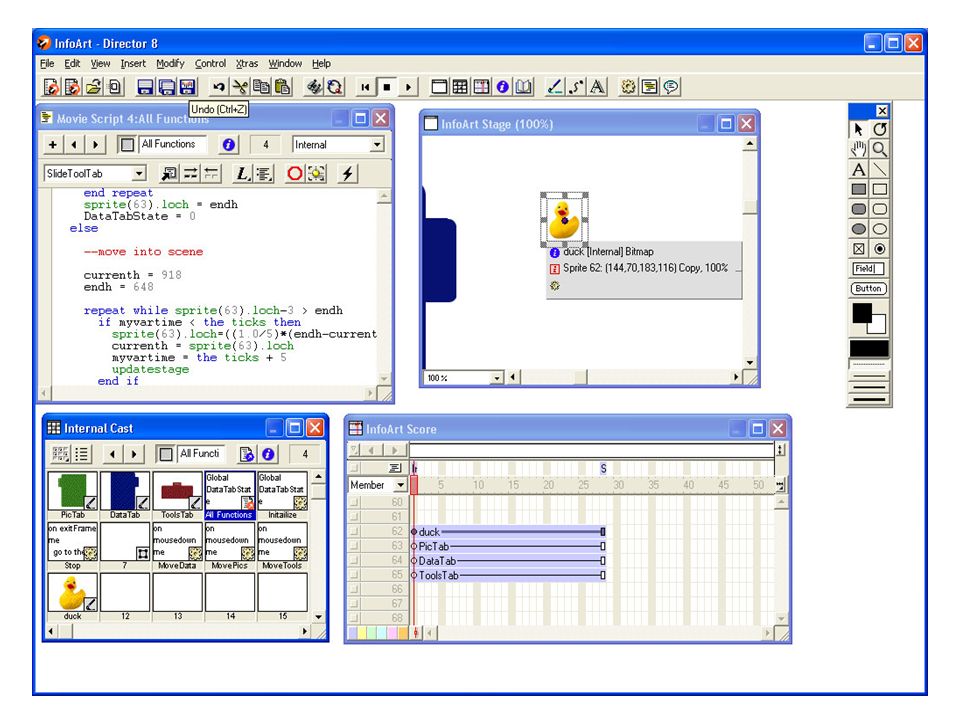Image resolution: width=960 pixels, height=720 pixels.
Task: Select the Magnifying Glass tool
Action: (880, 149)
